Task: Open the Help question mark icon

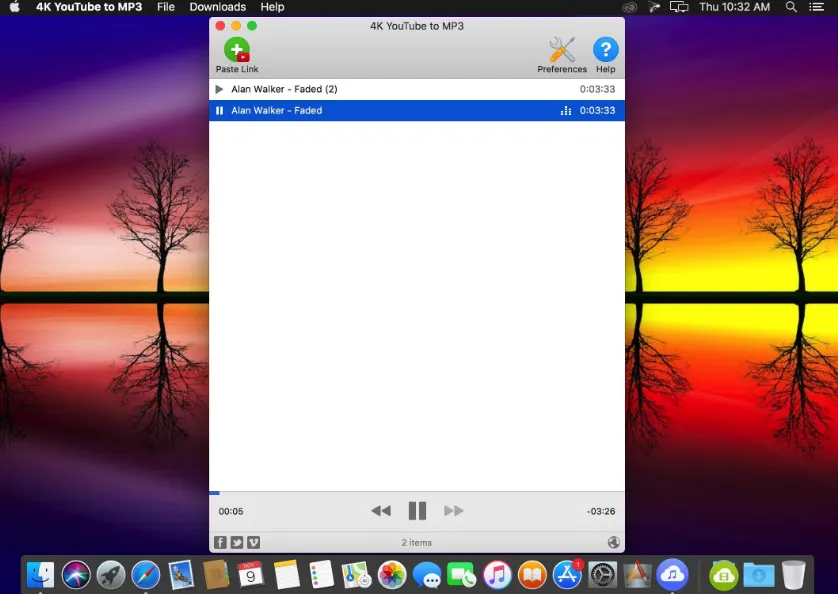Action: coord(606,50)
